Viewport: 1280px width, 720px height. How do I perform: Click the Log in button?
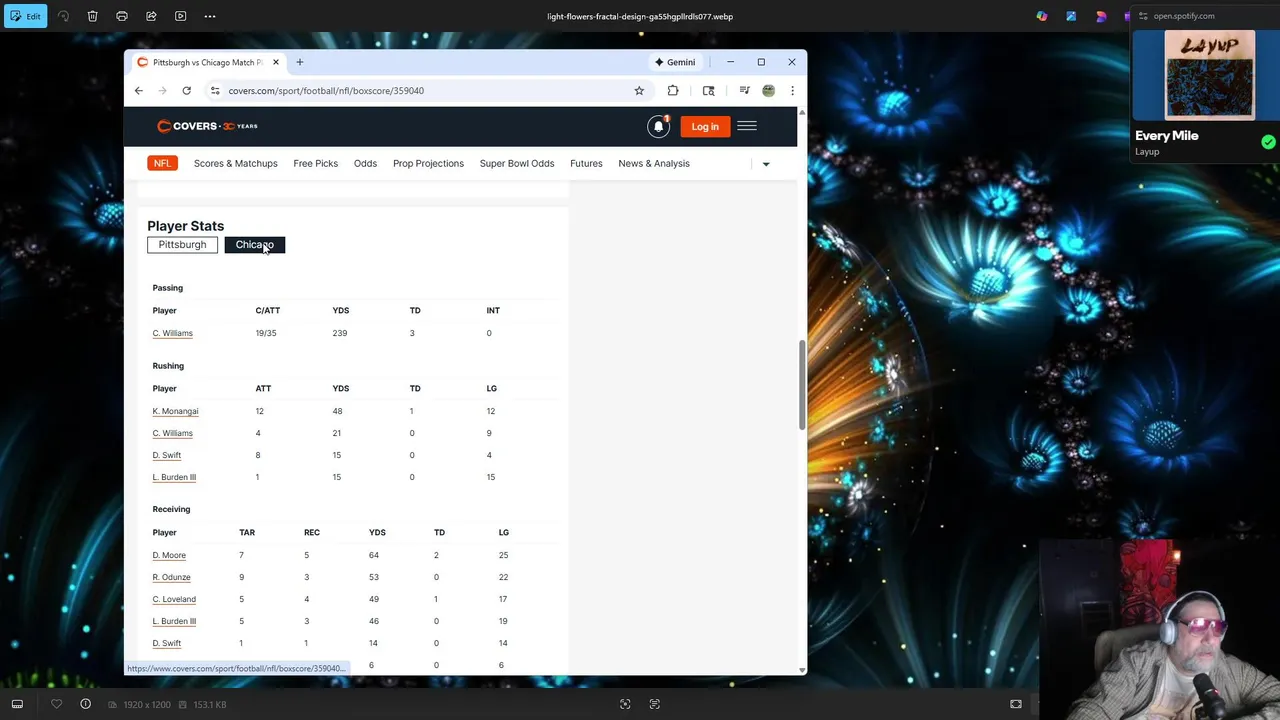click(x=705, y=126)
